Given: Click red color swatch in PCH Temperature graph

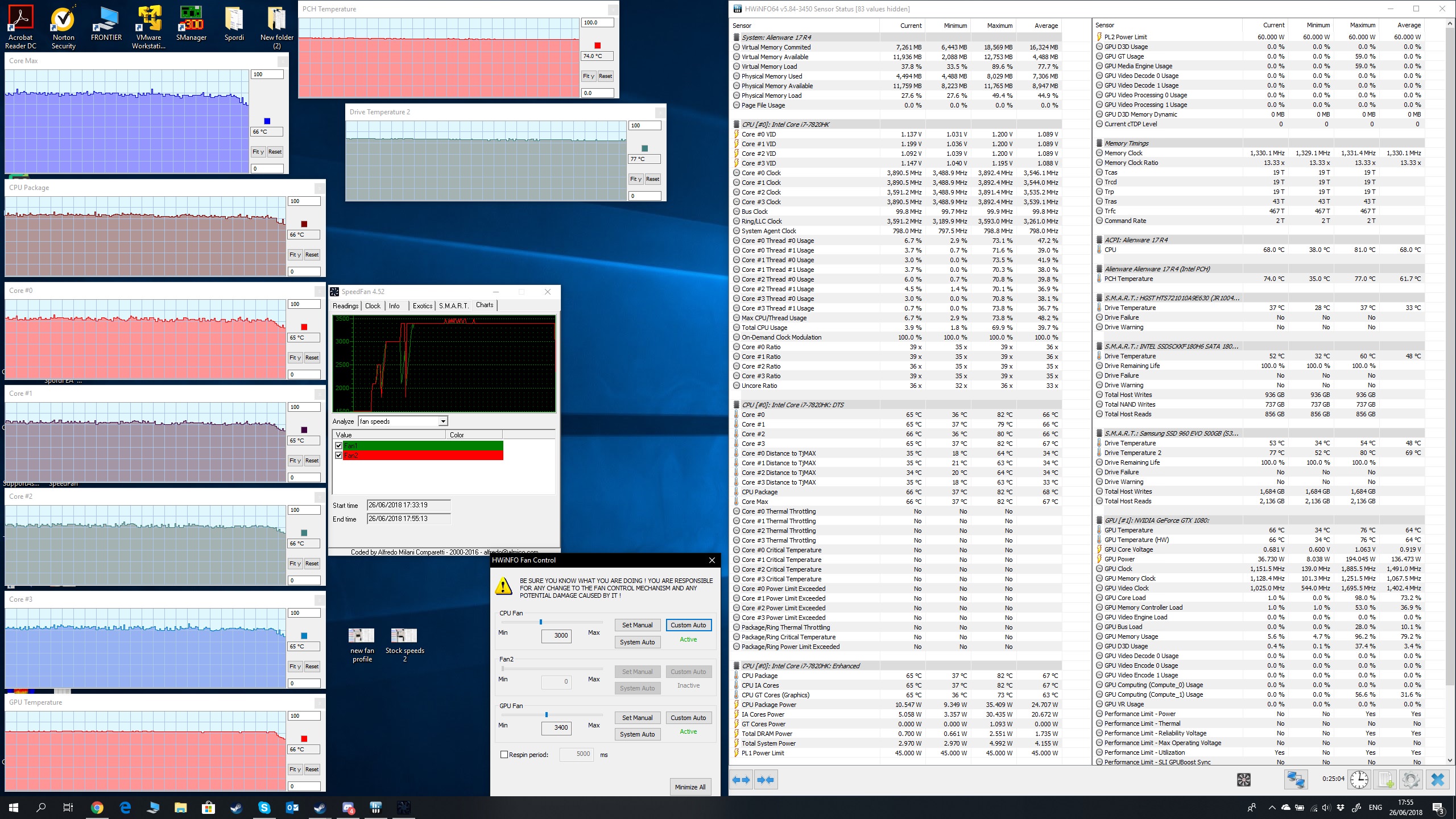Looking at the screenshot, I should coord(597,45).
